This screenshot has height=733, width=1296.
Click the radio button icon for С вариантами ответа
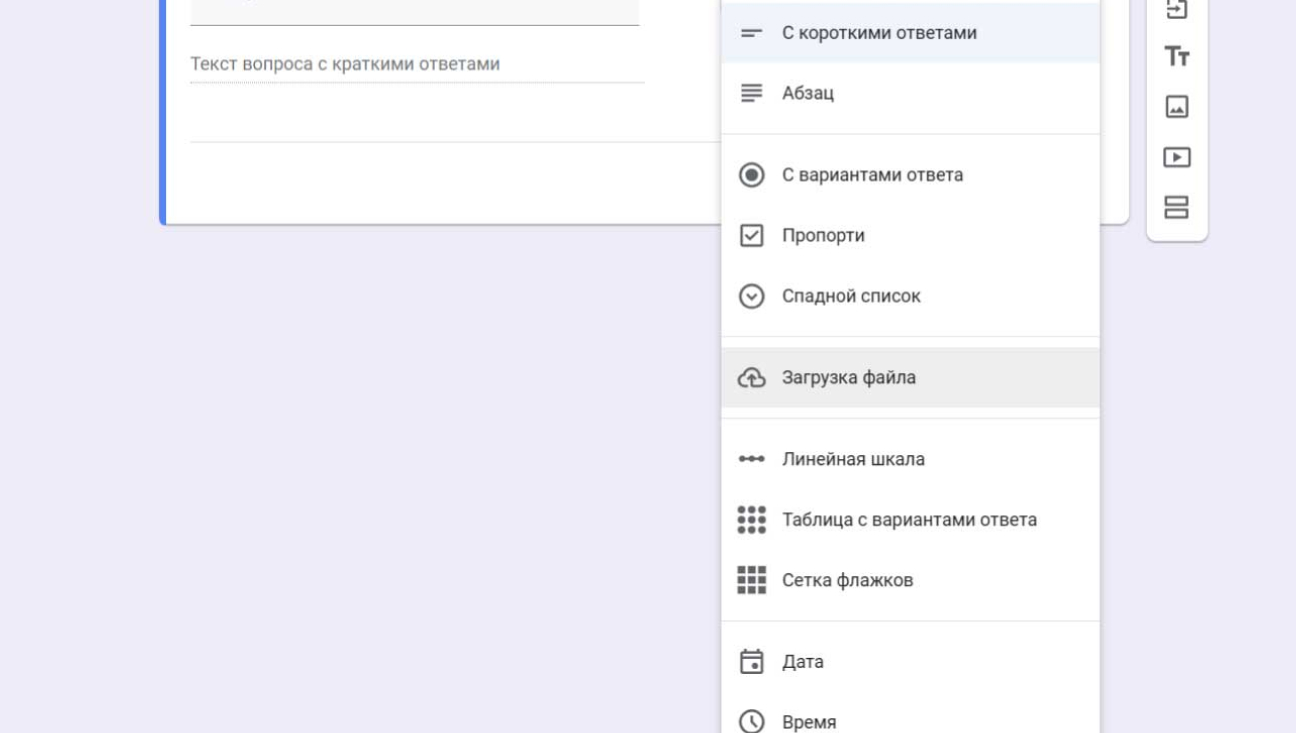click(751, 175)
